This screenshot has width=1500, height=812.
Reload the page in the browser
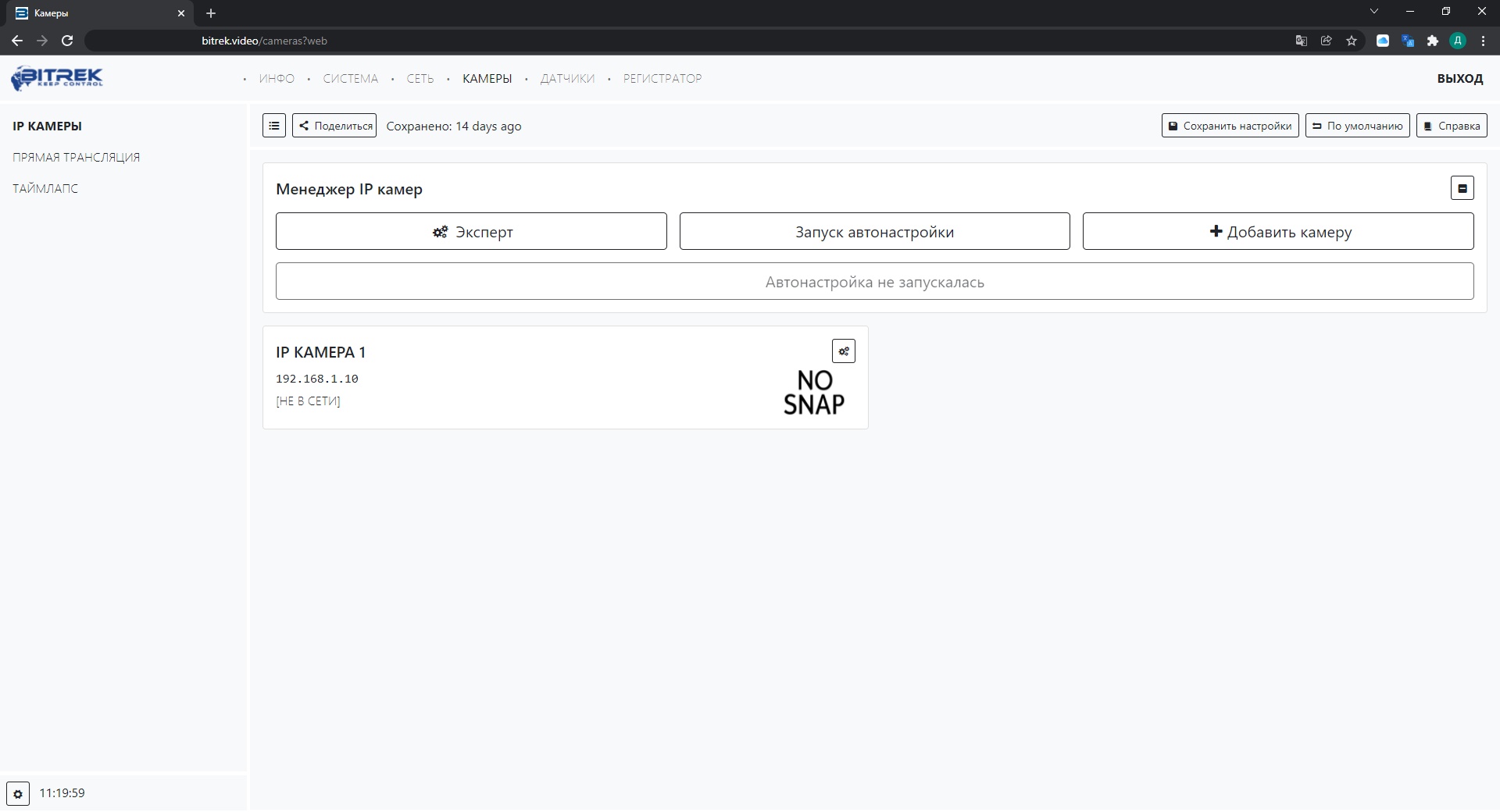[67, 41]
